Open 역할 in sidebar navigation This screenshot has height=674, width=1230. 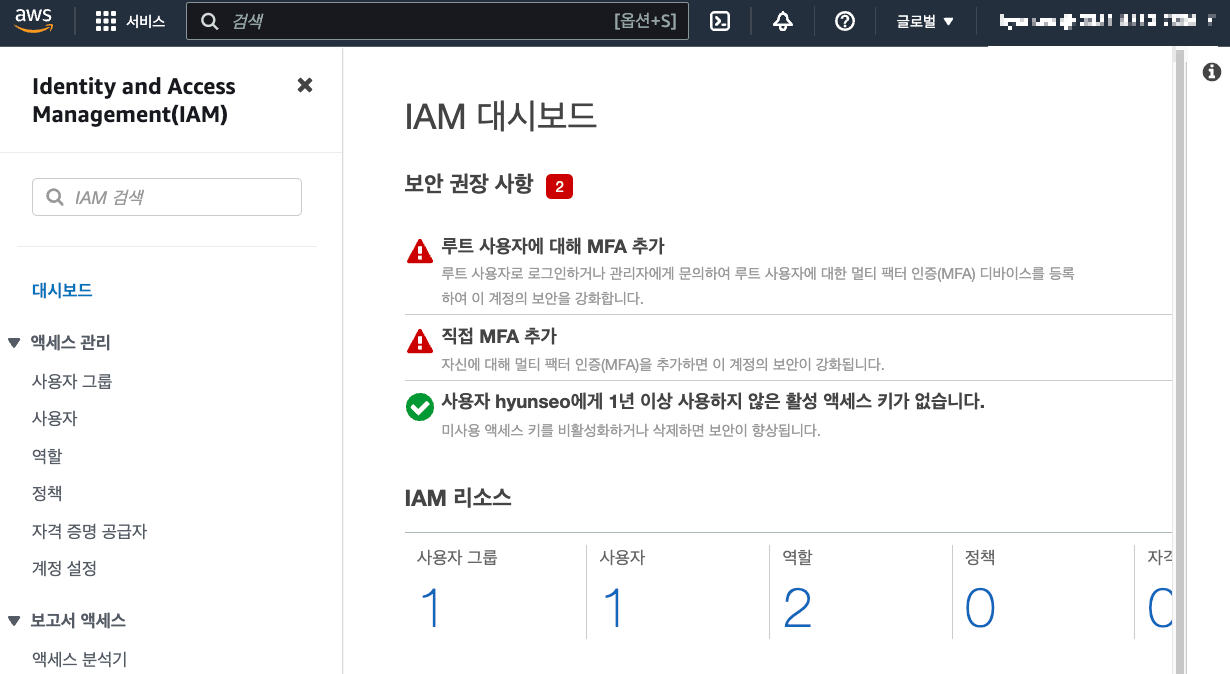(x=47, y=456)
